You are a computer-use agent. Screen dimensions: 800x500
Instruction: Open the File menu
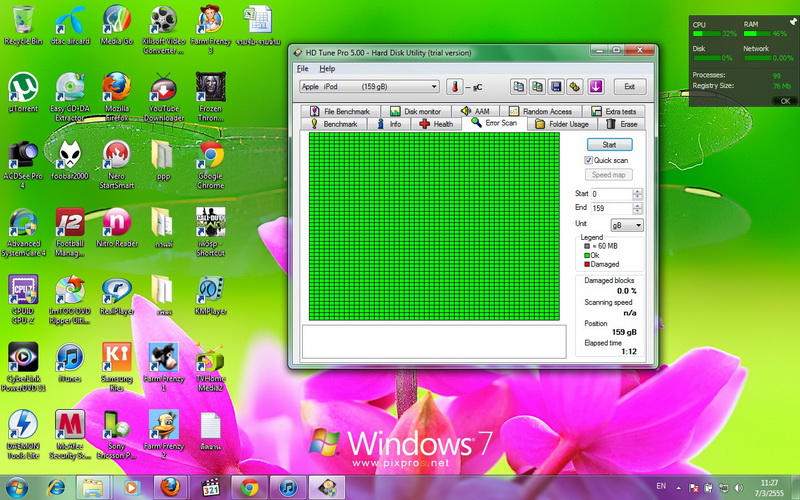(x=303, y=68)
